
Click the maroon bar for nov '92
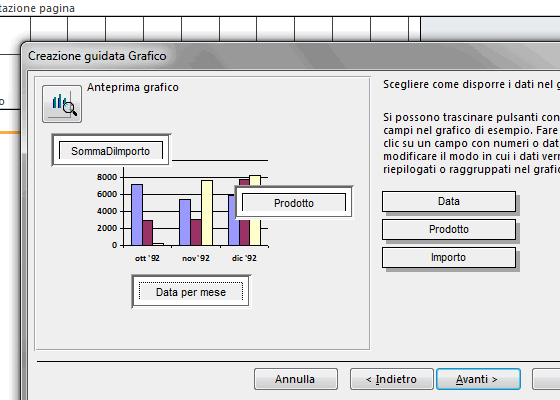196,232
